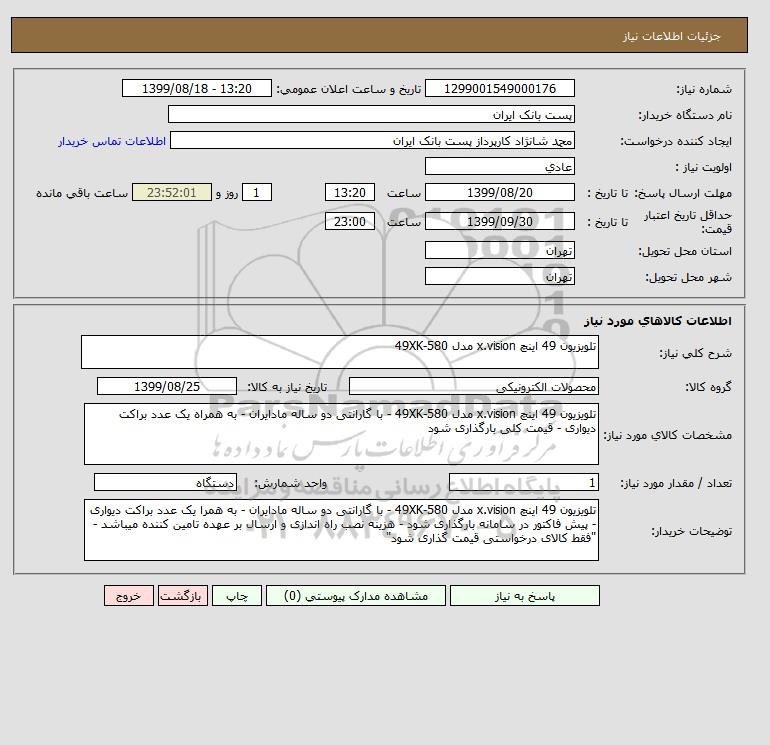Click the label شماره نیاز
Viewport: 770px width, 745px height.
(x=704, y=89)
